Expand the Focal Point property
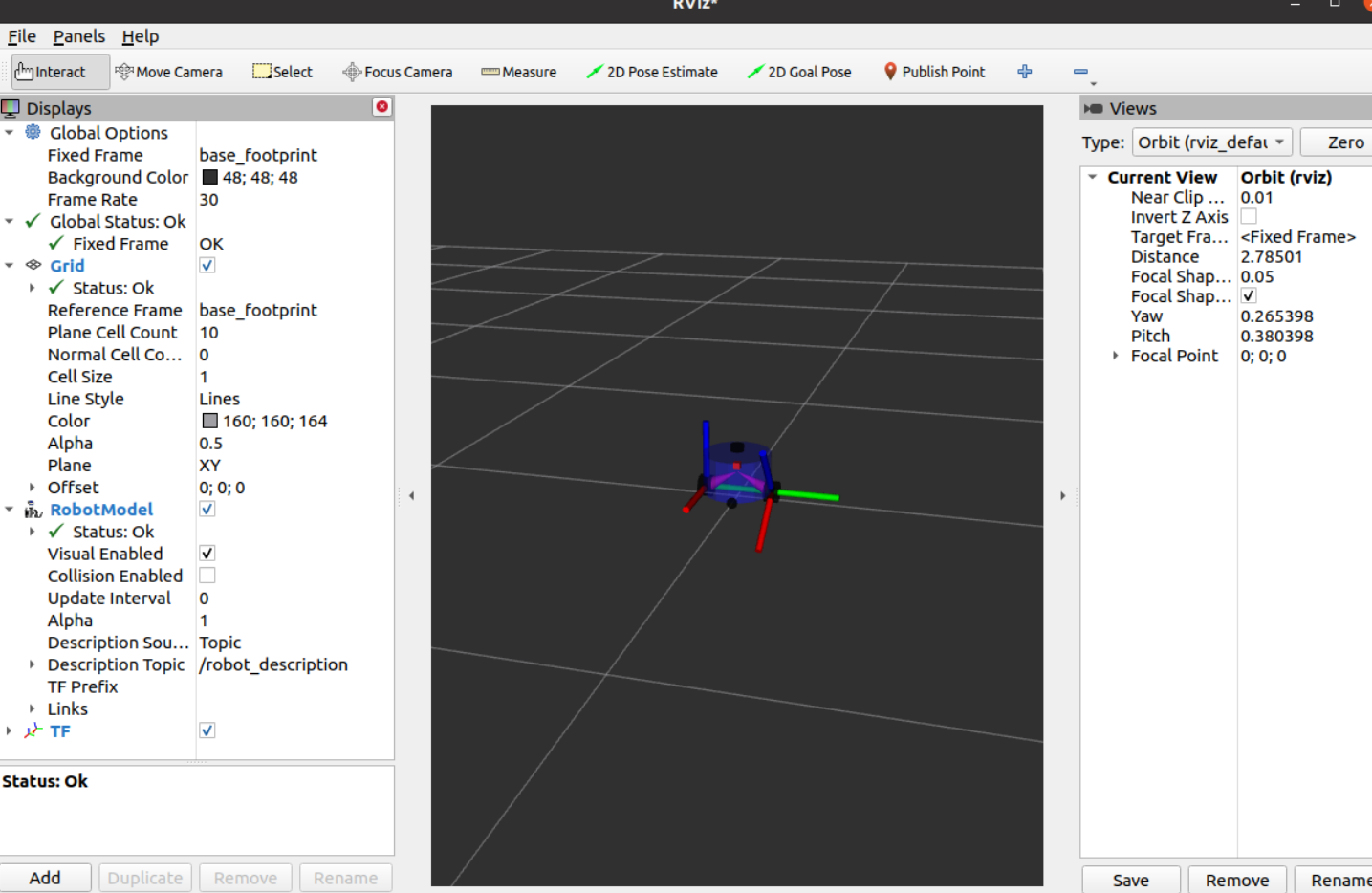 click(1115, 355)
